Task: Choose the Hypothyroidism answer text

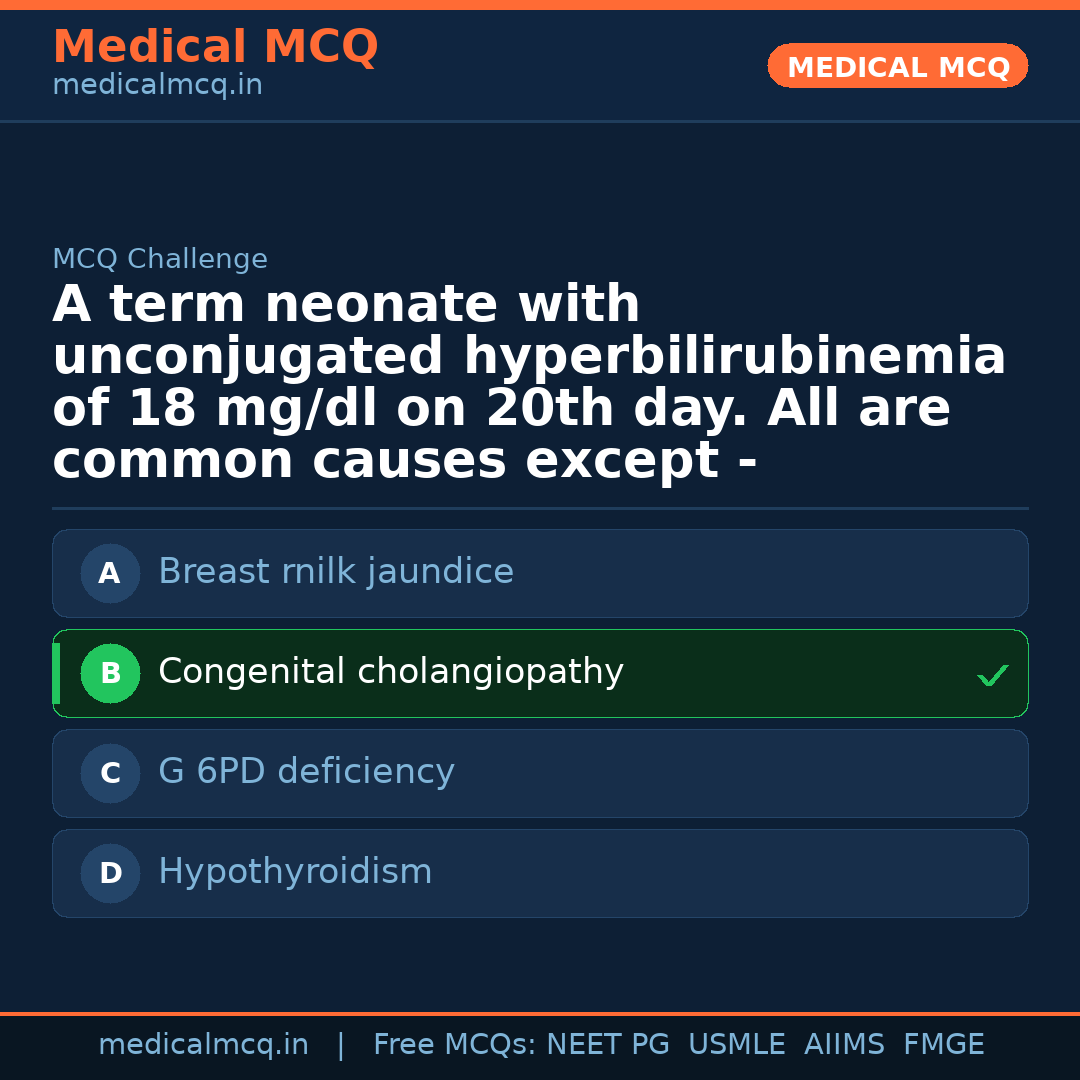Action: click(x=295, y=872)
